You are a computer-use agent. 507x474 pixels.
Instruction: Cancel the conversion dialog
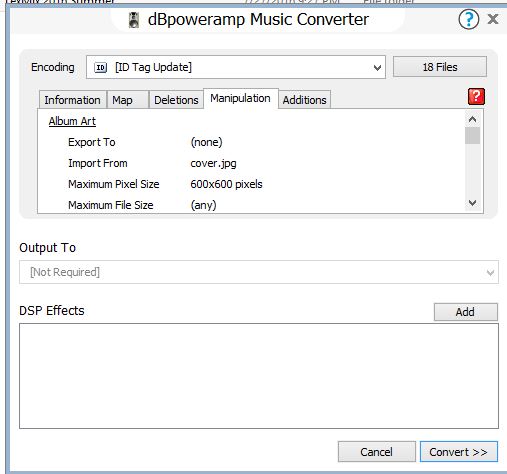coord(376,452)
